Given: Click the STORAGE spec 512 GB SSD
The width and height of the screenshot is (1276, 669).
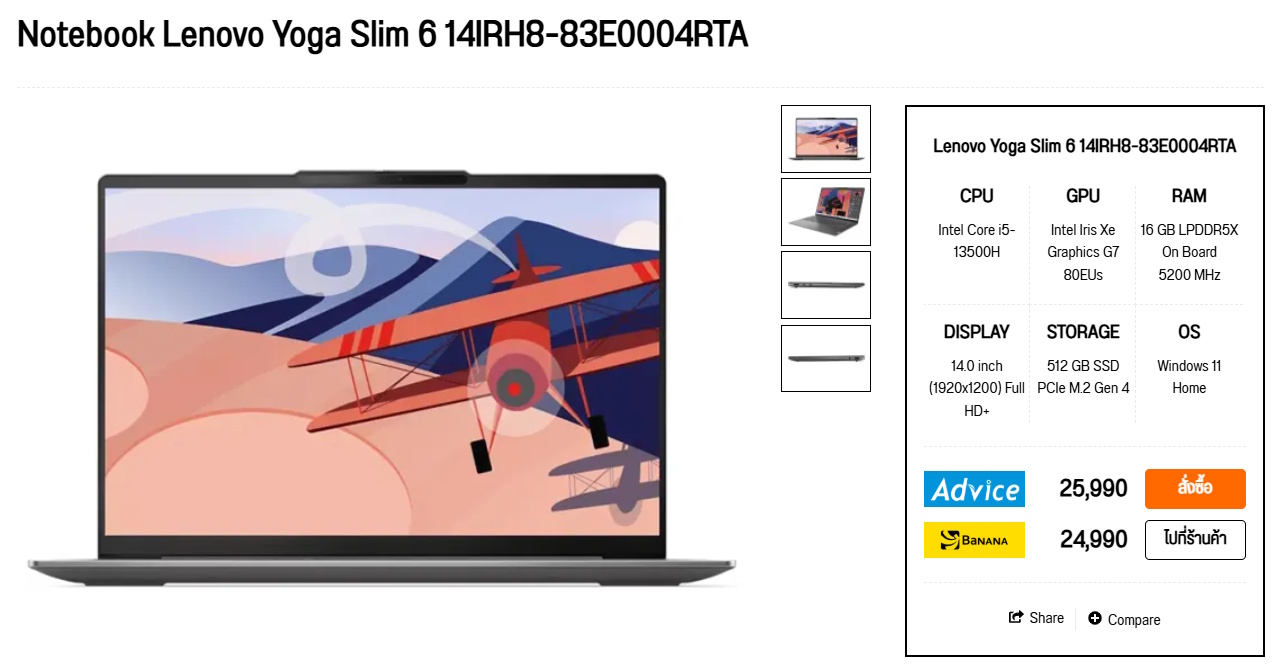Looking at the screenshot, I should [x=1083, y=377].
